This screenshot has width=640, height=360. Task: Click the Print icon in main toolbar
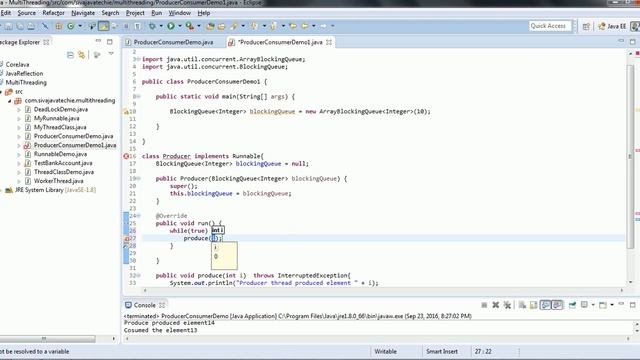[x=31, y=26]
